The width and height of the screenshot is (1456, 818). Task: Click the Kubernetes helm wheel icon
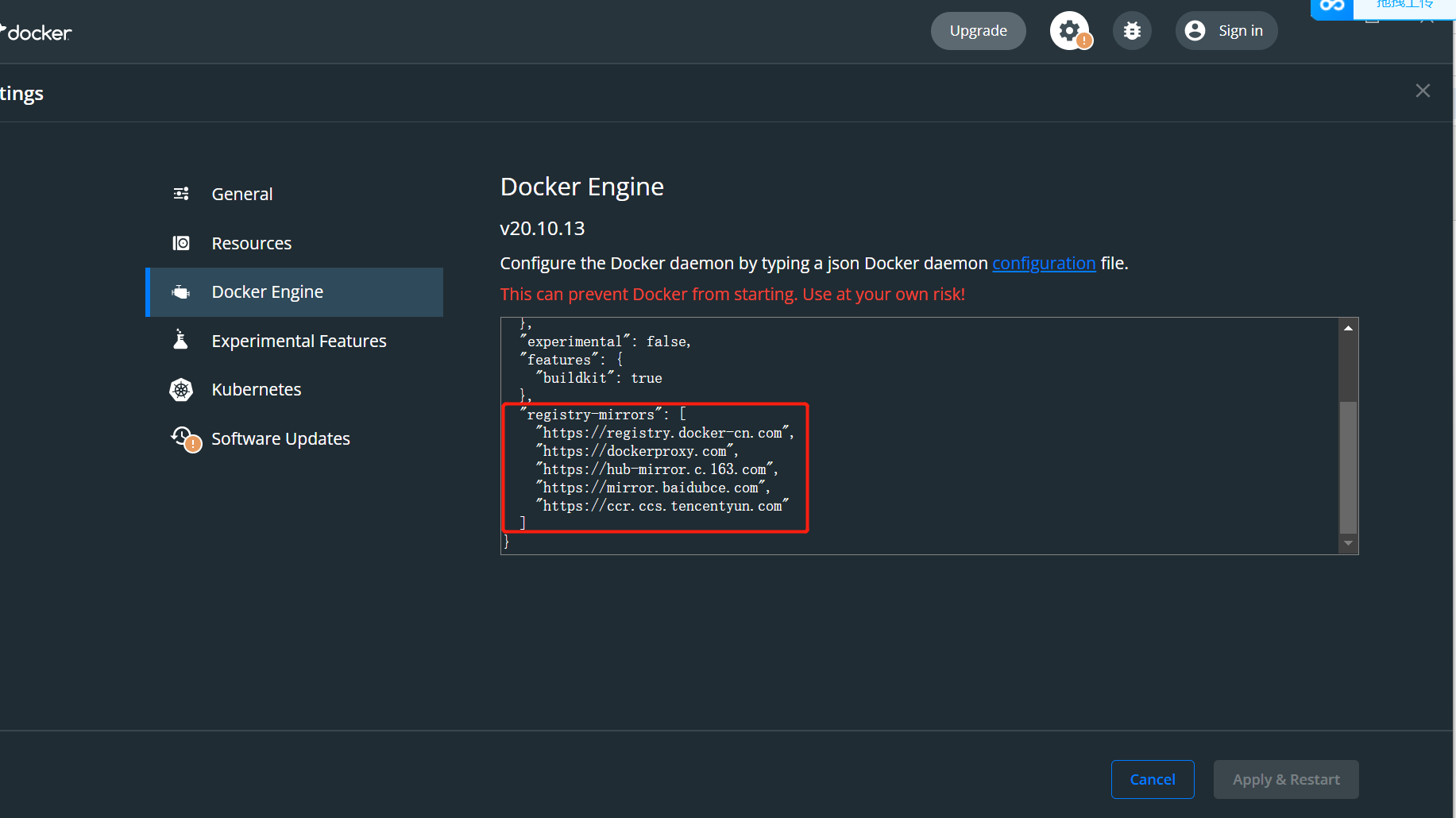tap(181, 390)
